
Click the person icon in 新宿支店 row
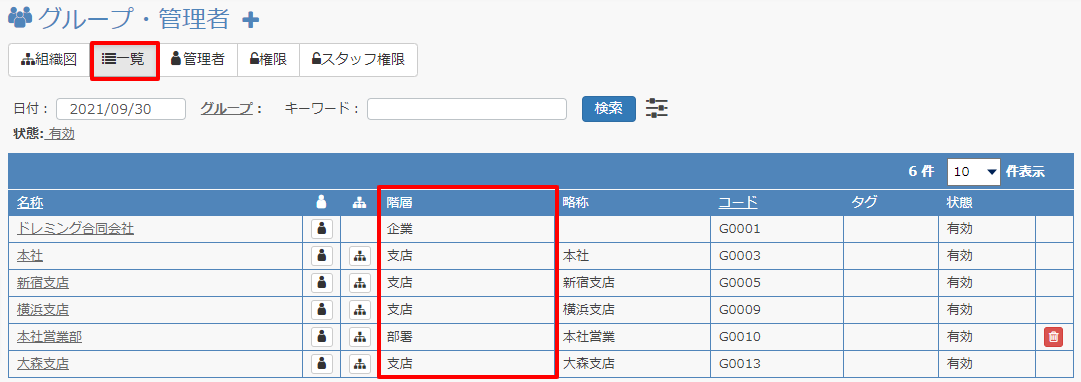point(321,283)
